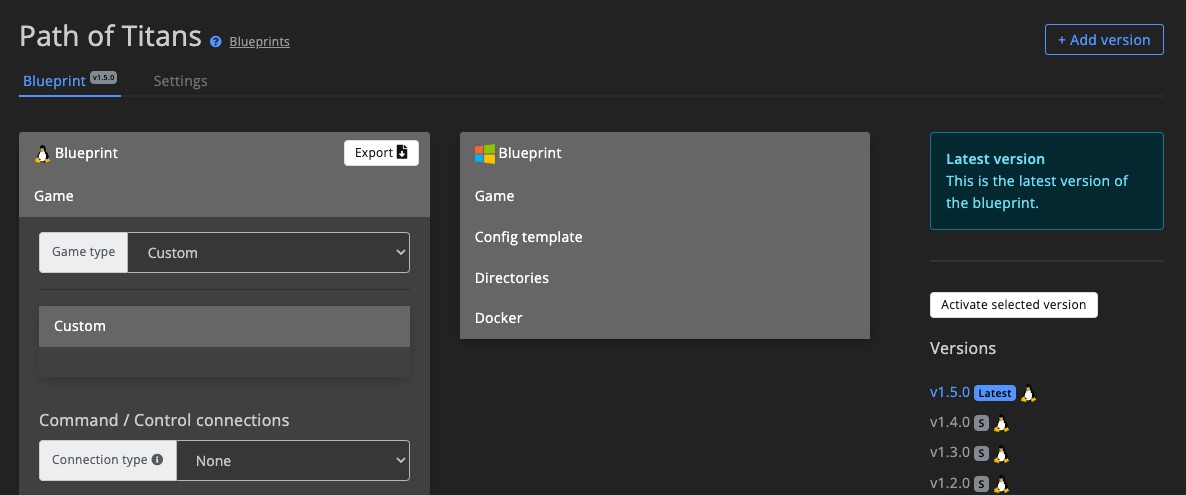The image size is (1186, 495).
Task: Switch to the Settings tab
Action: coord(180,80)
